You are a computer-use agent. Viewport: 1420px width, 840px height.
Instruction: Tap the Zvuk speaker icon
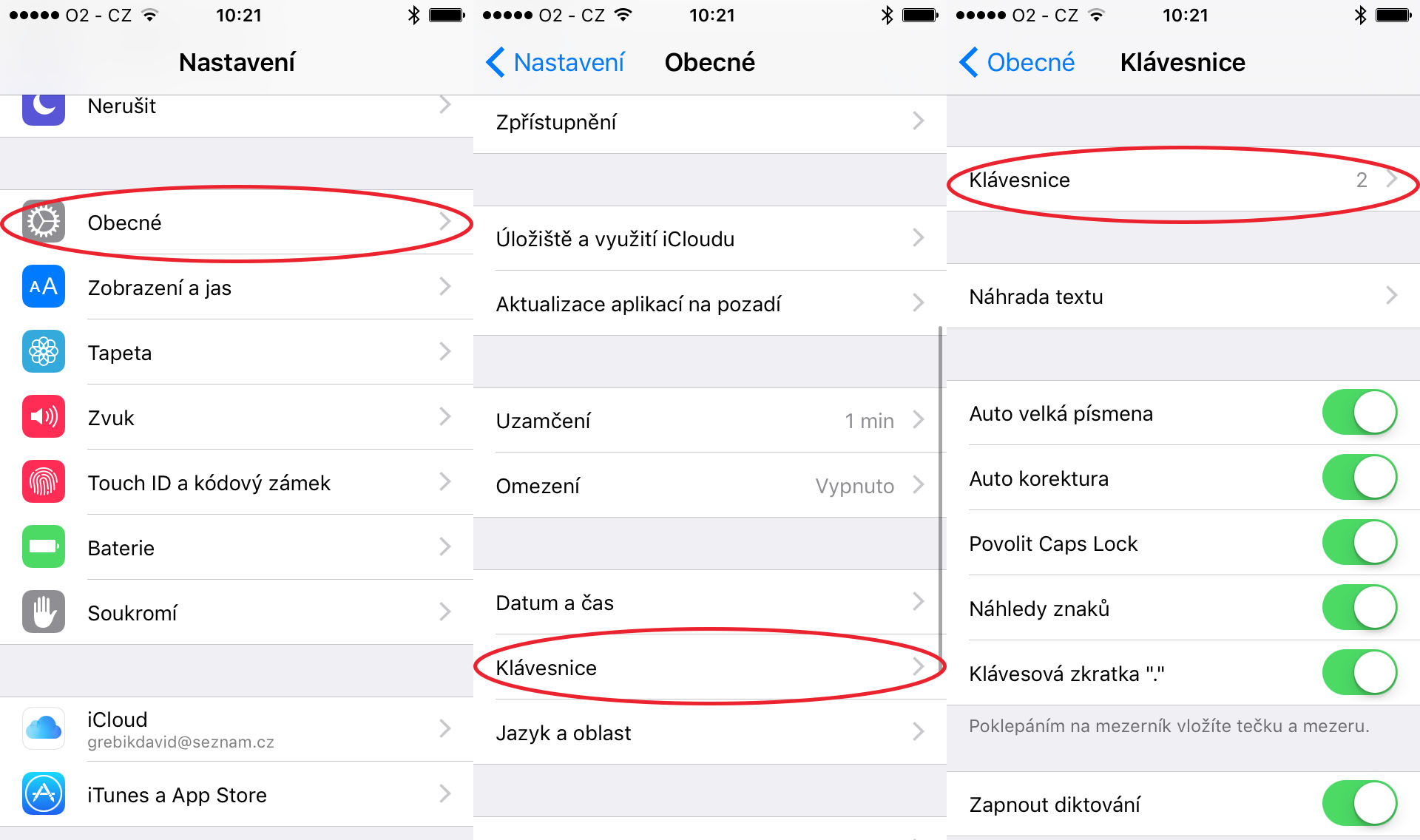pyautogui.click(x=44, y=417)
